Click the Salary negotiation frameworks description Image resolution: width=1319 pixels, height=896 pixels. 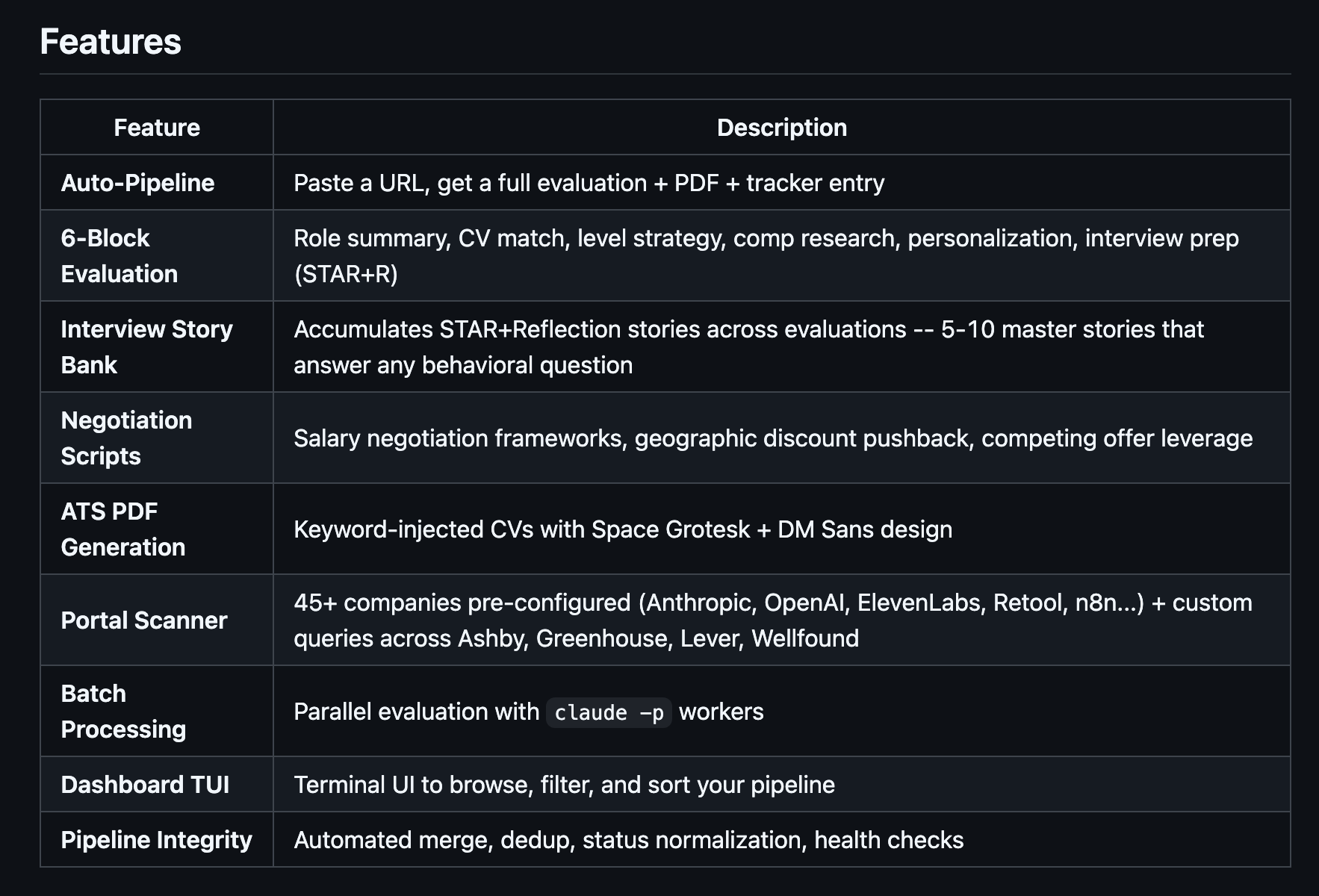coord(773,438)
